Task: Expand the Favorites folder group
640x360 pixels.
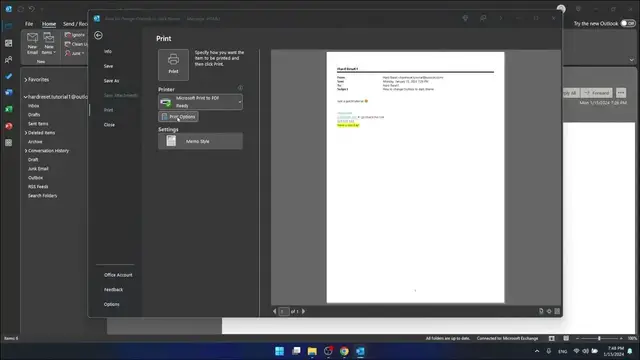Action: click(x=26, y=80)
